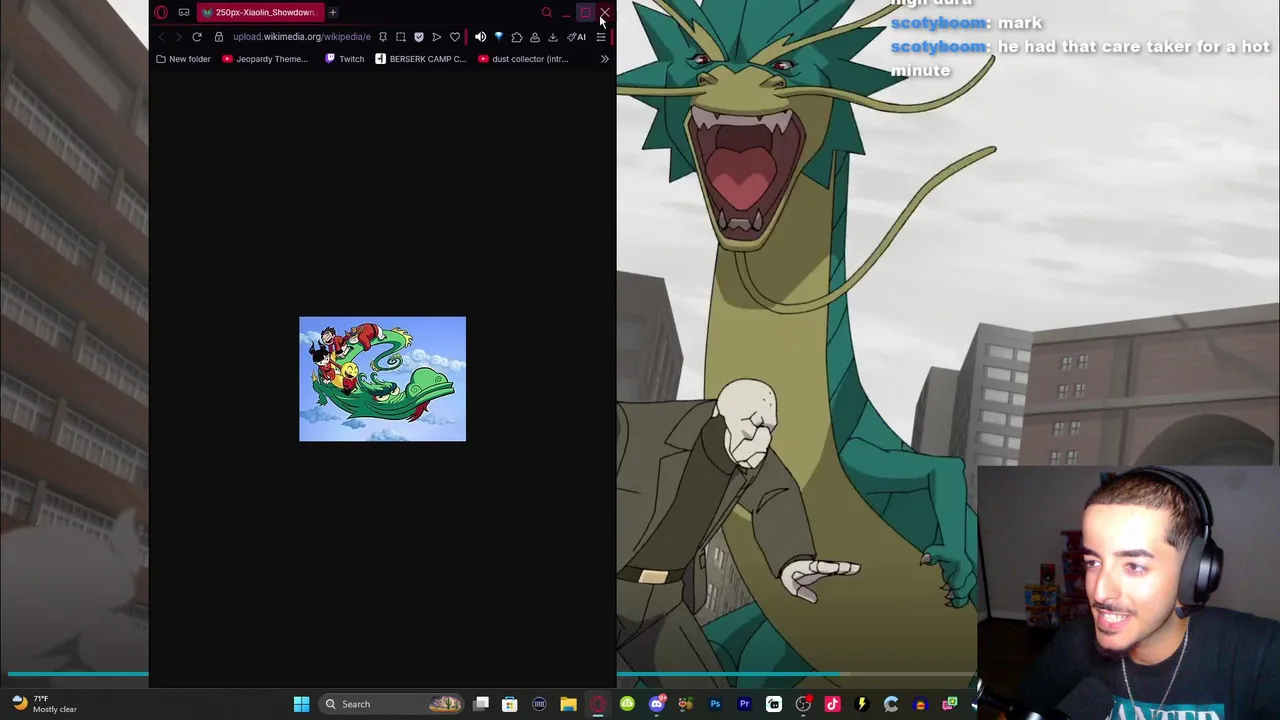The height and width of the screenshot is (720, 1280).
Task: Launch Premiere Pro from the taskbar
Action: (744, 704)
